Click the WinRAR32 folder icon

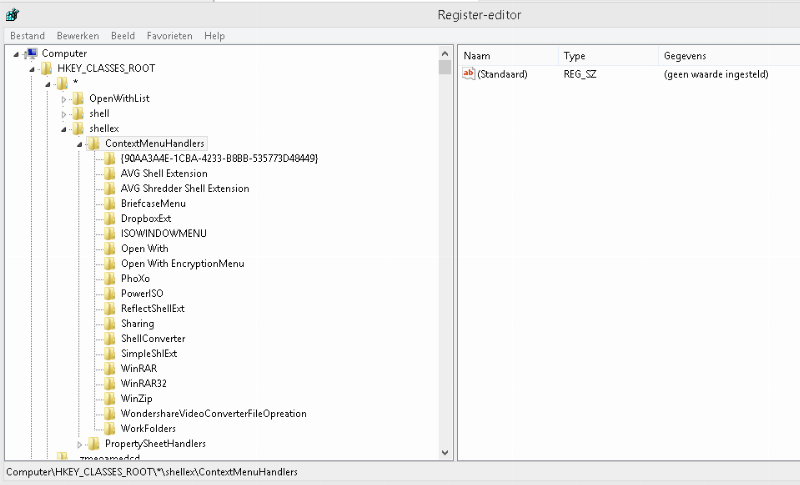pyautogui.click(x=110, y=383)
